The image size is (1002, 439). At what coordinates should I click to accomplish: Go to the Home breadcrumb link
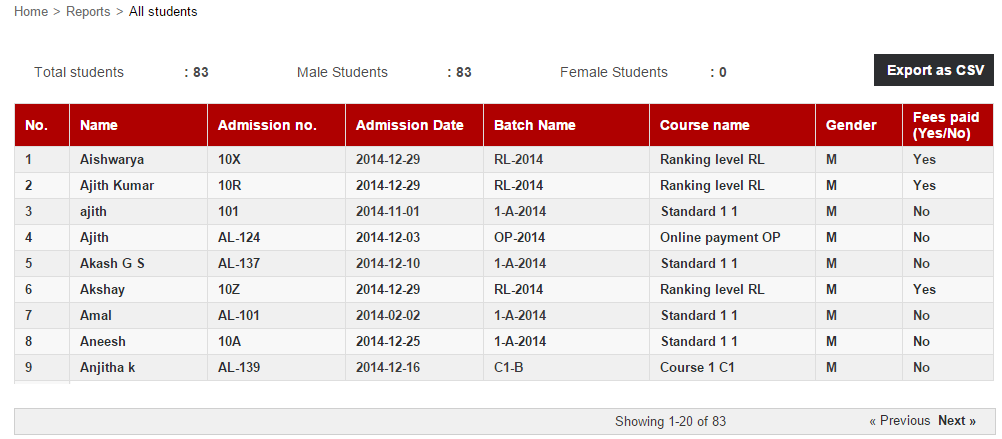click(31, 12)
